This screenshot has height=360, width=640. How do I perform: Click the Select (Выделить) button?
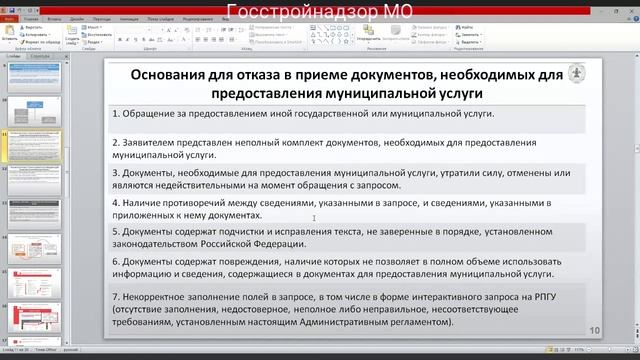click(468, 42)
